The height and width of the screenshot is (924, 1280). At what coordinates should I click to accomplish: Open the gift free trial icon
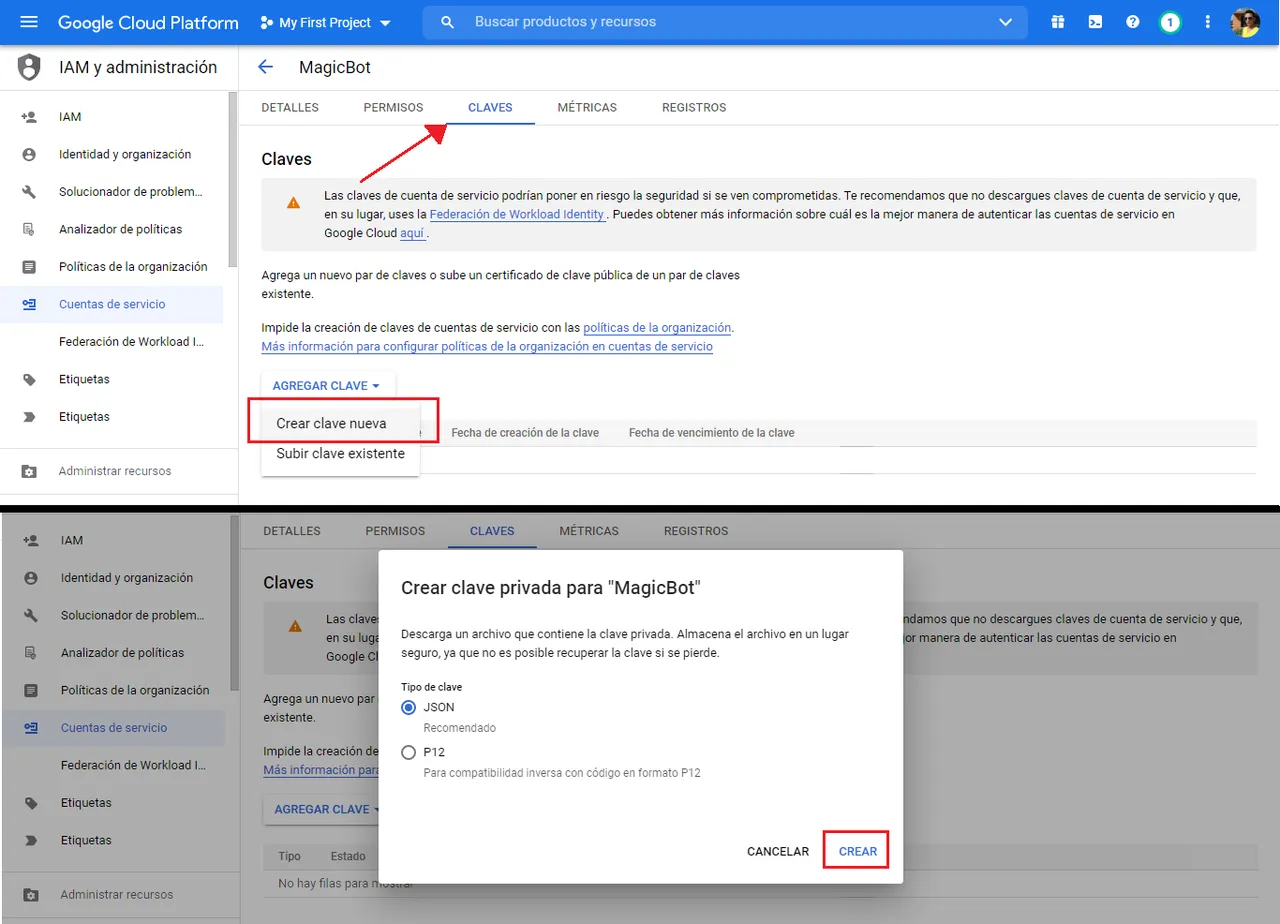point(1057,22)
